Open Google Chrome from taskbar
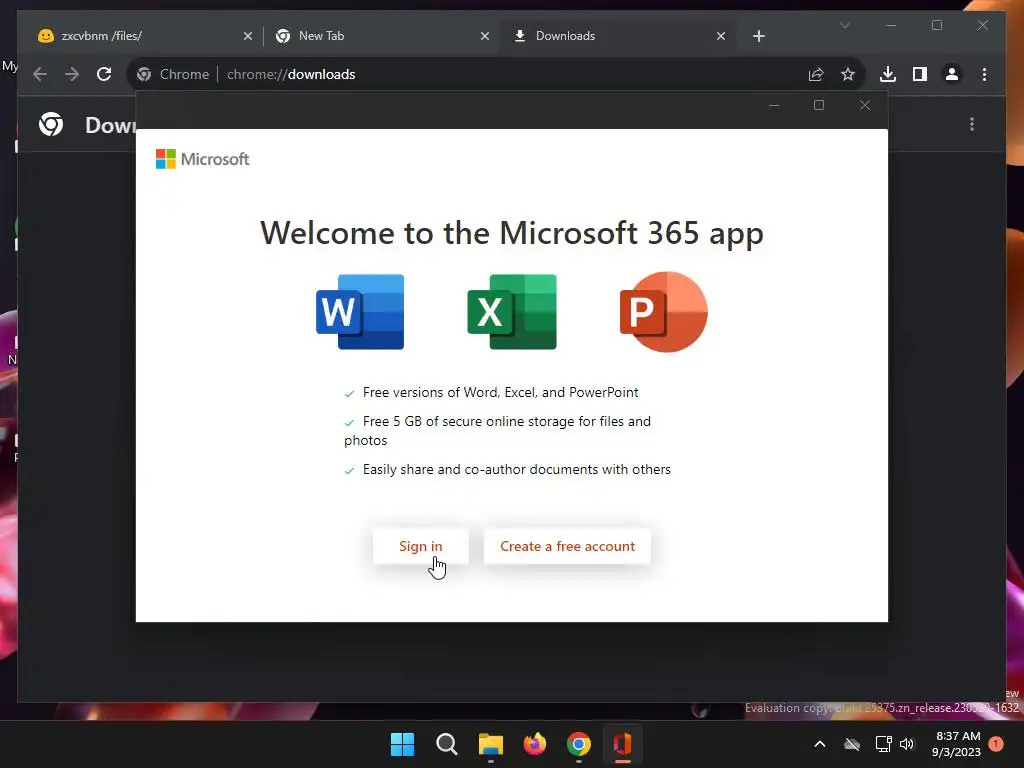This screenshot has width=1024, height=768. click(579, 744)
